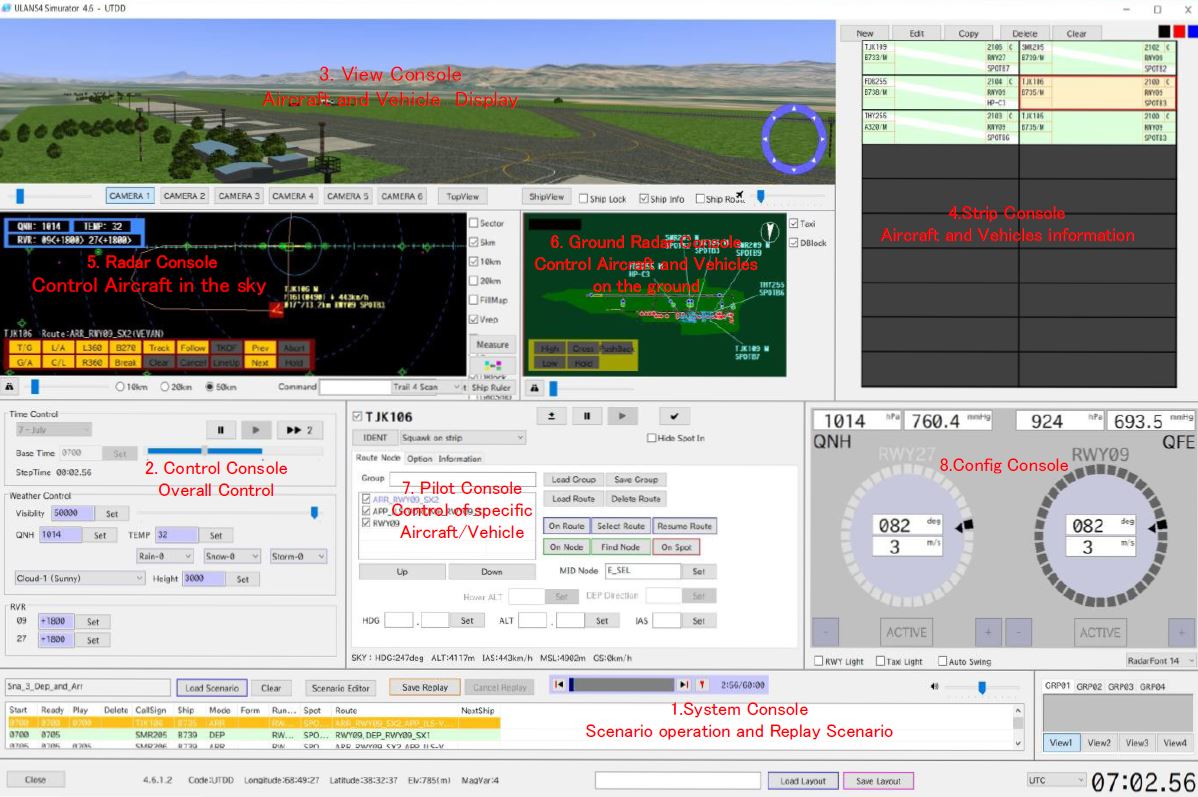Enable the FillMap checkbox

[x=474, y=300]
